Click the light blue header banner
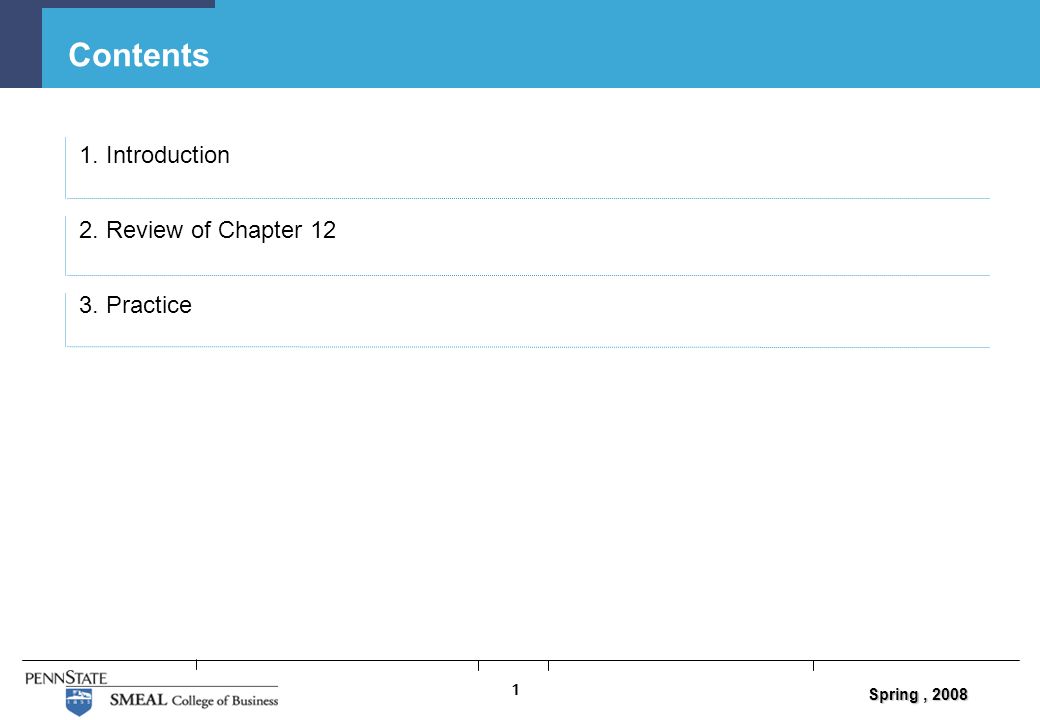 coord(541,44)
